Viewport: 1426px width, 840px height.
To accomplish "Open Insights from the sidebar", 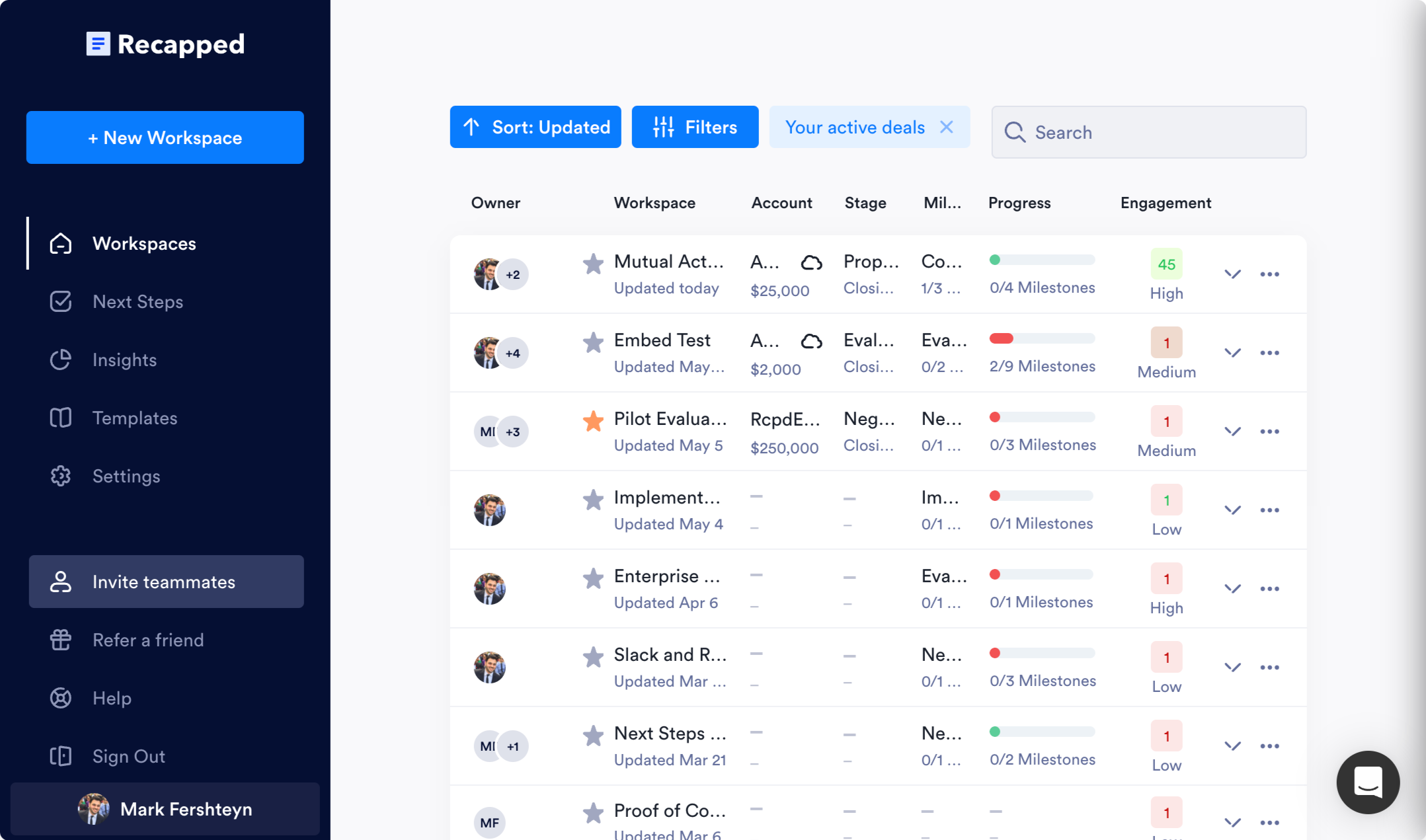I will (x=60, y=360).
